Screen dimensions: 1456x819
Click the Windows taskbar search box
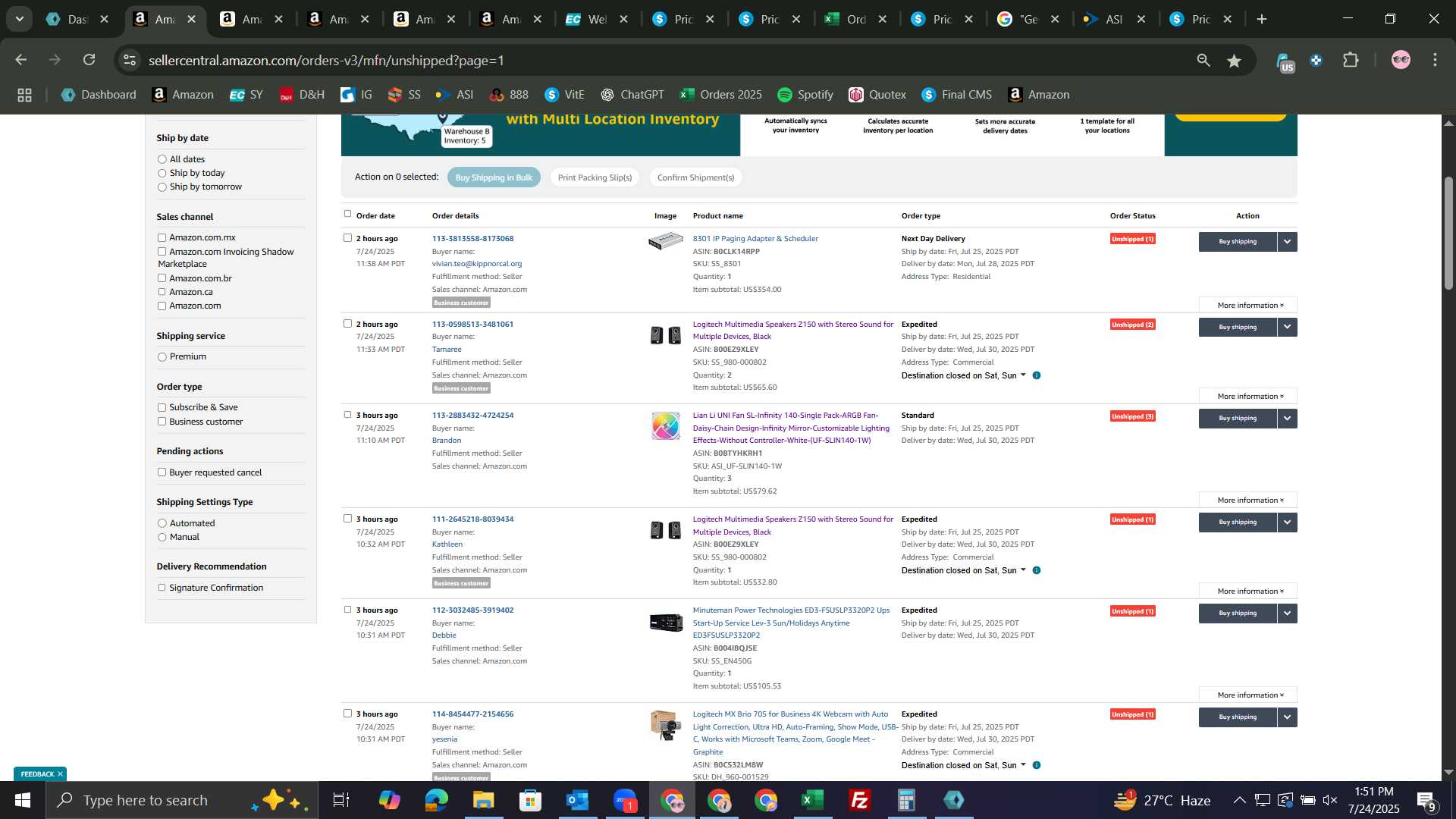(182, 800)
